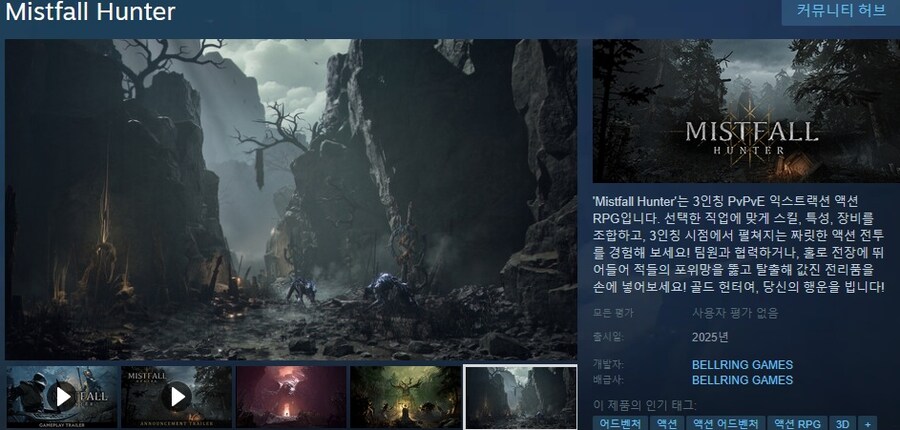The width and height of the screenshot is (900, 430).
Task: Expand more tags with the plus button
Action: point(867,424)
